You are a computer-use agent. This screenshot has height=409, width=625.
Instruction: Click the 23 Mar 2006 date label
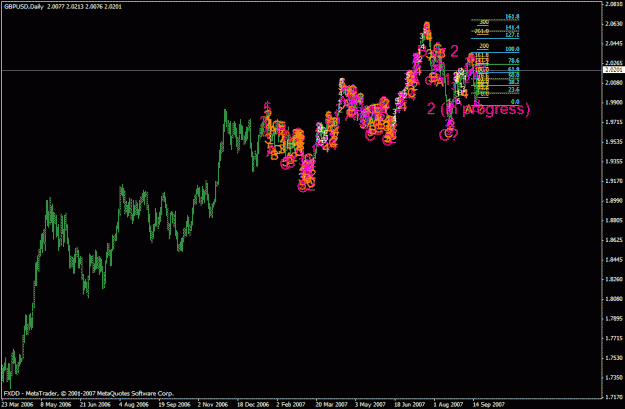click(17, 404)
